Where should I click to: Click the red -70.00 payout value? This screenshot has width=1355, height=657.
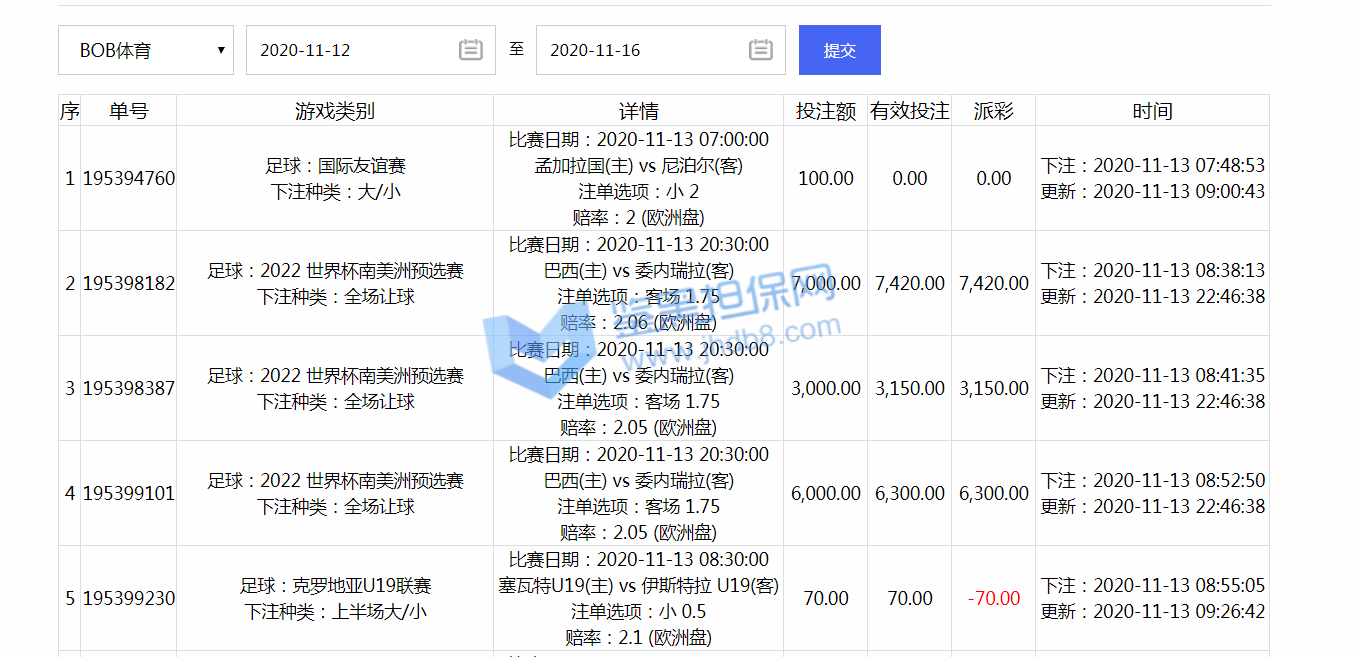point(993,599)
